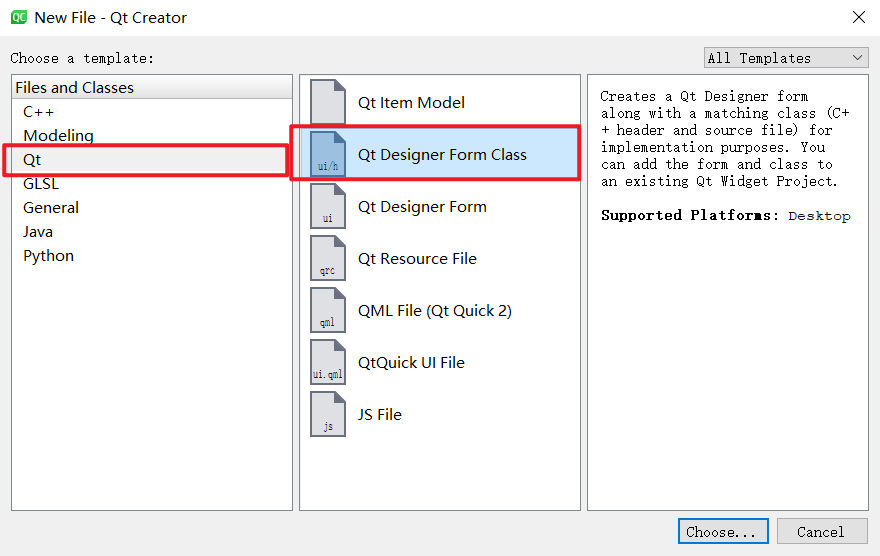Screen dimensions: 880x556
Task: Click the Qt Creator logo in title bar
Action: click(x=19, y=17)
